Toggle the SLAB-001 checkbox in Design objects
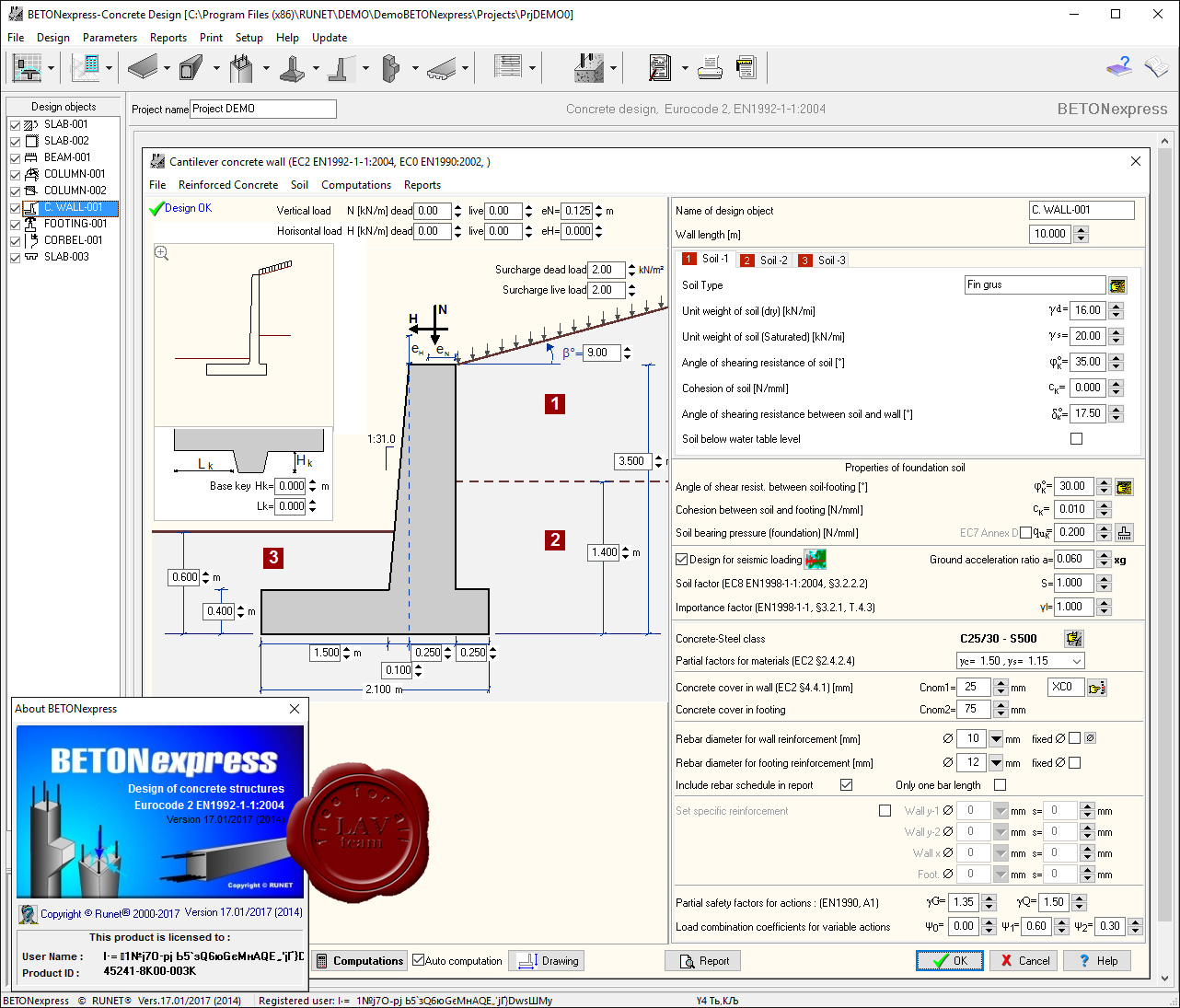 [x=16, y=124]
